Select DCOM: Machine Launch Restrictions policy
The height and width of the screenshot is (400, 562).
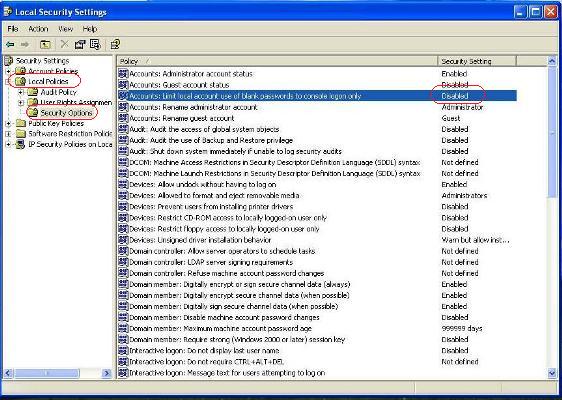coord(317,173)
